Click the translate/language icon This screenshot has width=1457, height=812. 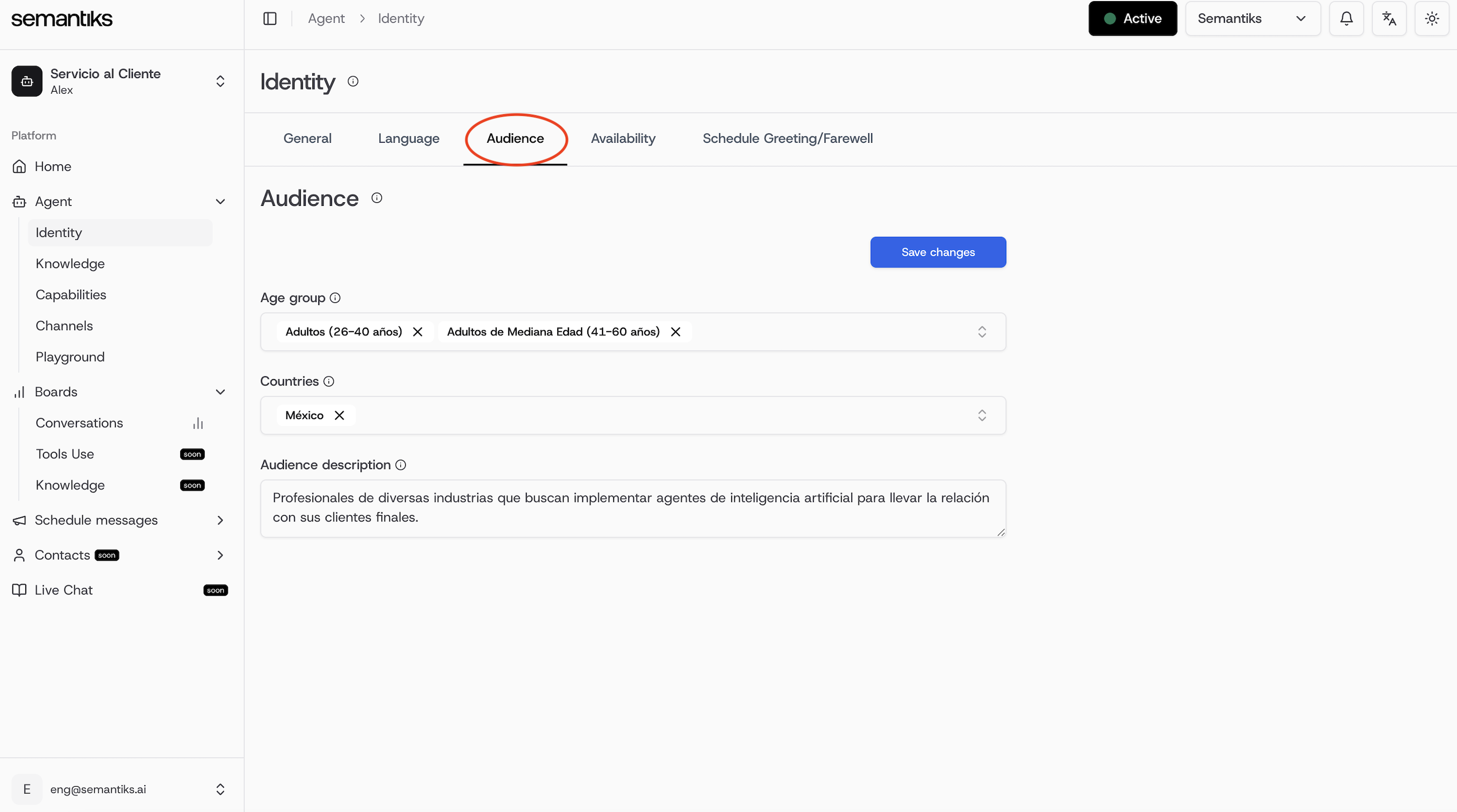1389,18
